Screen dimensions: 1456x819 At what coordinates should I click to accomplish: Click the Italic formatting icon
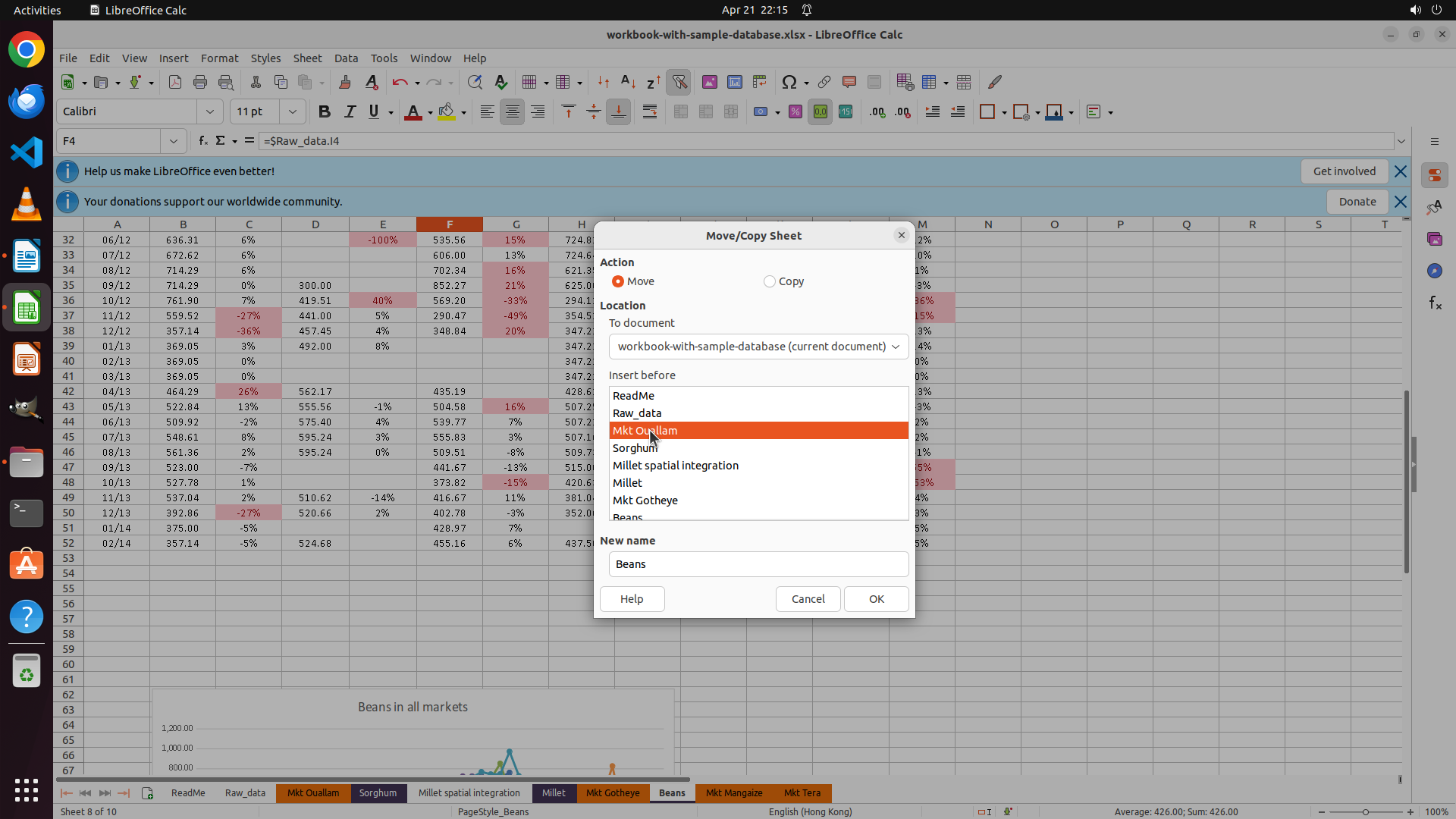pyautogui.click(x=350, y=112)
